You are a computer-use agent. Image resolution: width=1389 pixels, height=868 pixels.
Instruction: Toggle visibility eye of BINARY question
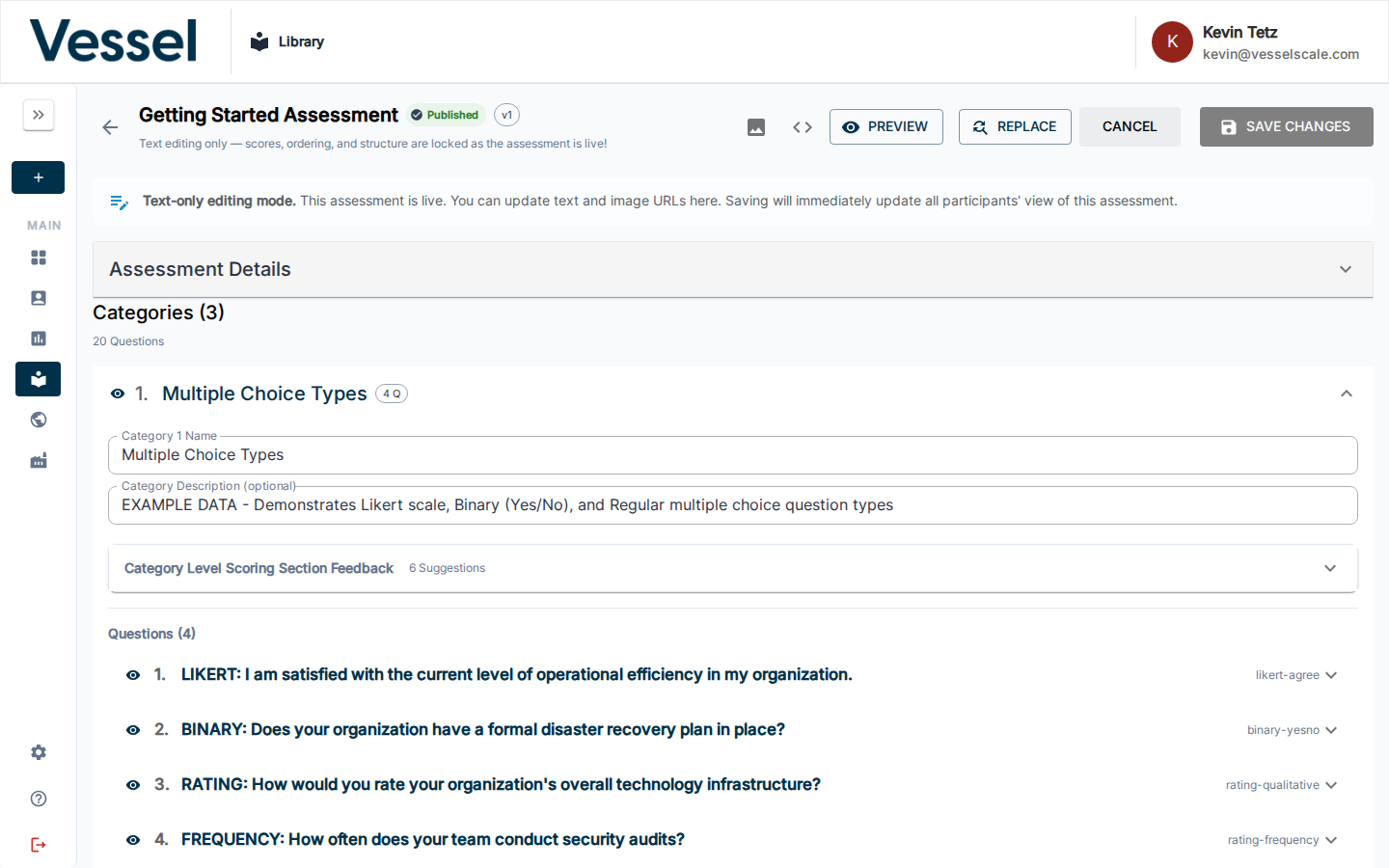coord(133,730)
